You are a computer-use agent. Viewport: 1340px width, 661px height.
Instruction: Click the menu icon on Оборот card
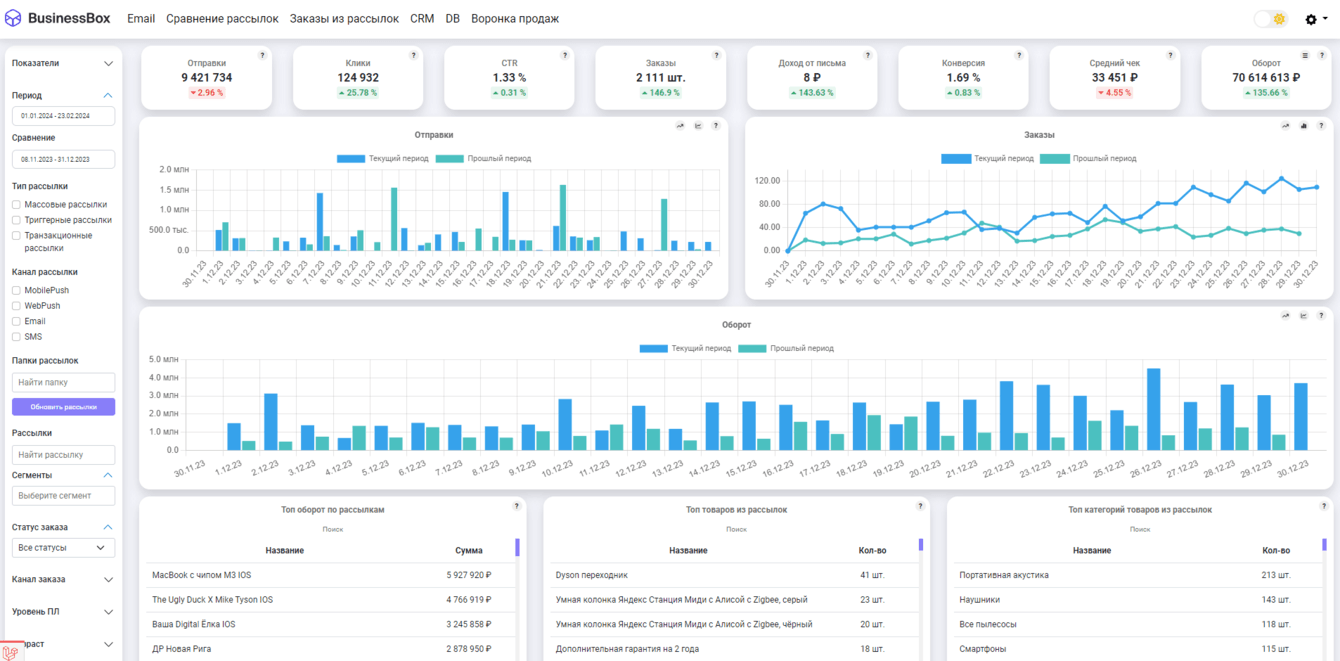coord(1305,56)
